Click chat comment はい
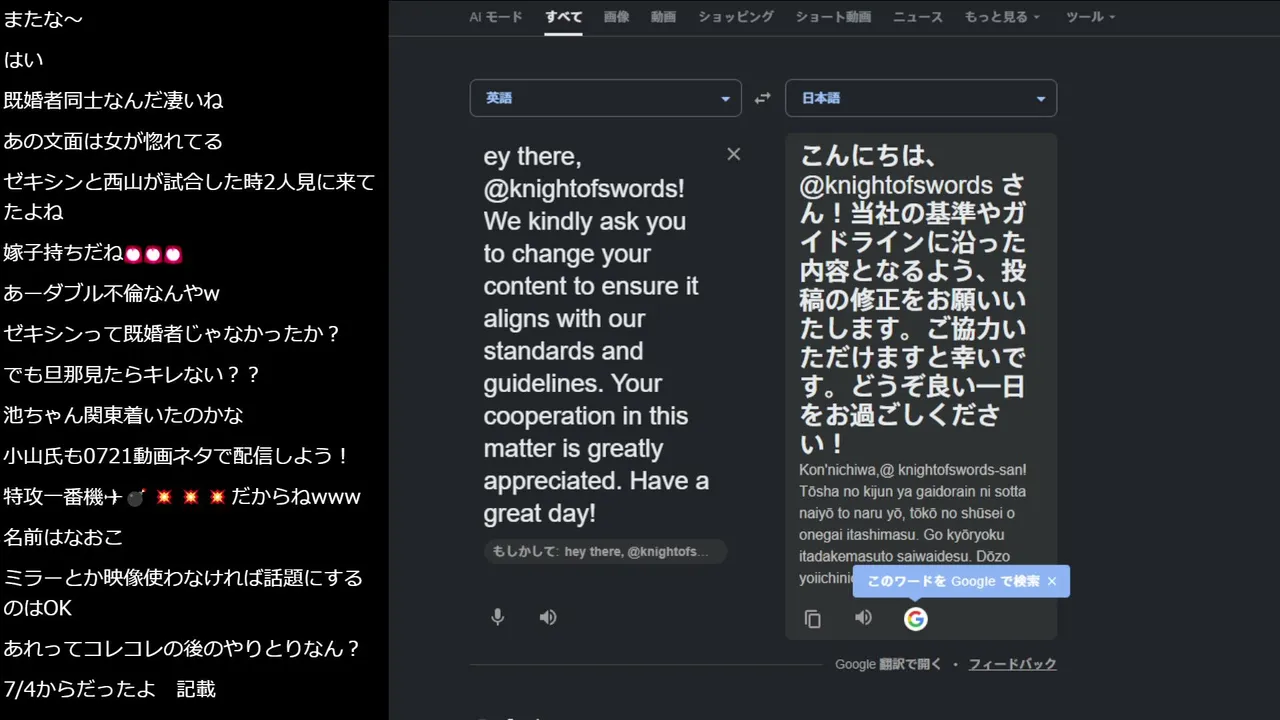The image size is (1280, 720). [x=23, y=60]
